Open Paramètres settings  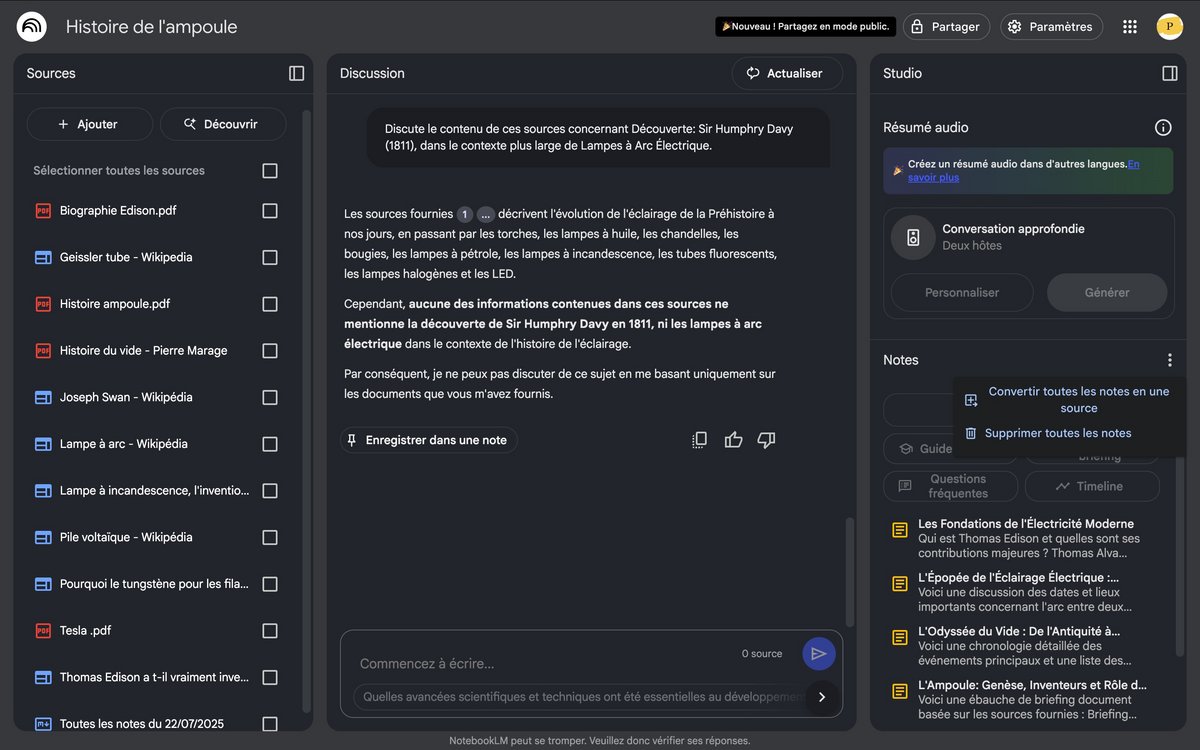click(1051, 27)
